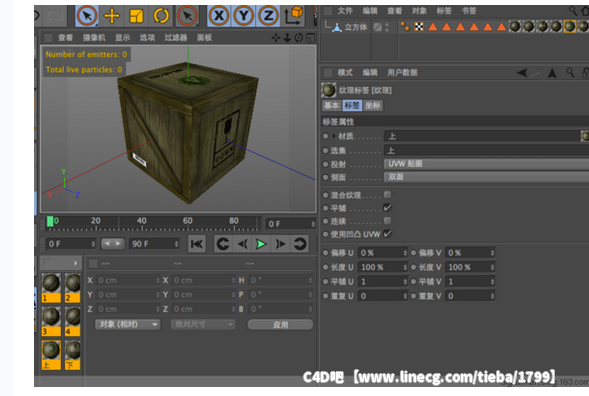Click the 90 F end frame field

pos(154,244)
